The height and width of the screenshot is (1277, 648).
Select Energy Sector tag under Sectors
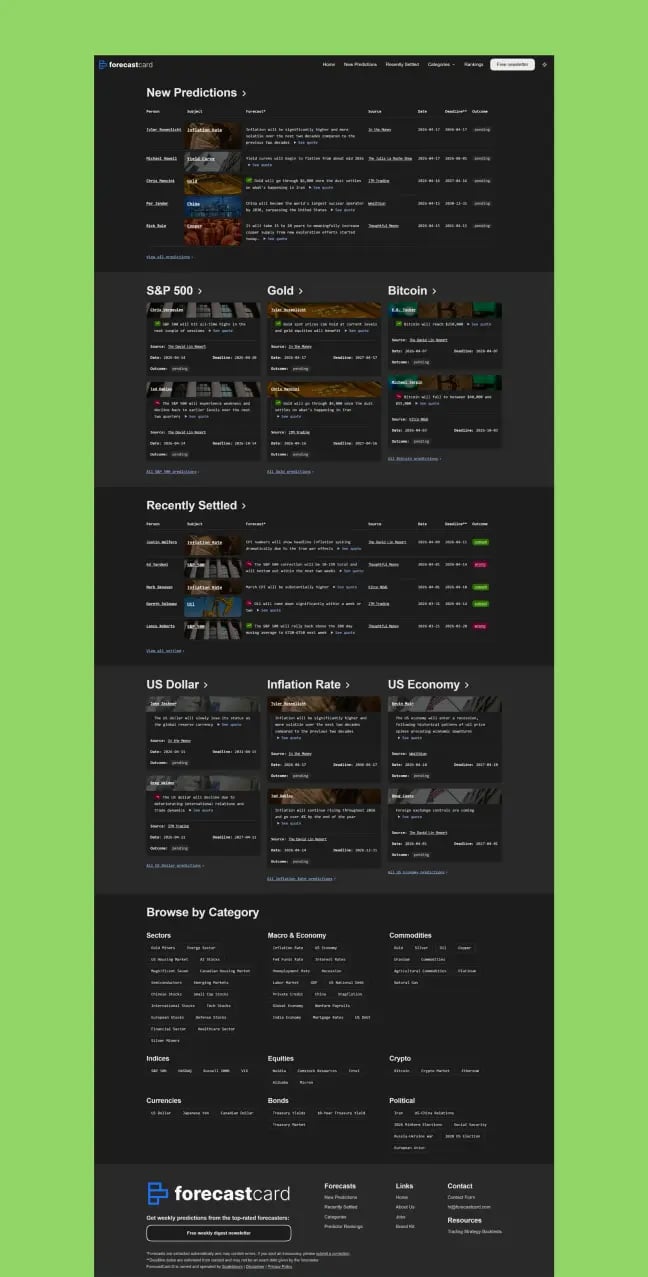[201, 947]
